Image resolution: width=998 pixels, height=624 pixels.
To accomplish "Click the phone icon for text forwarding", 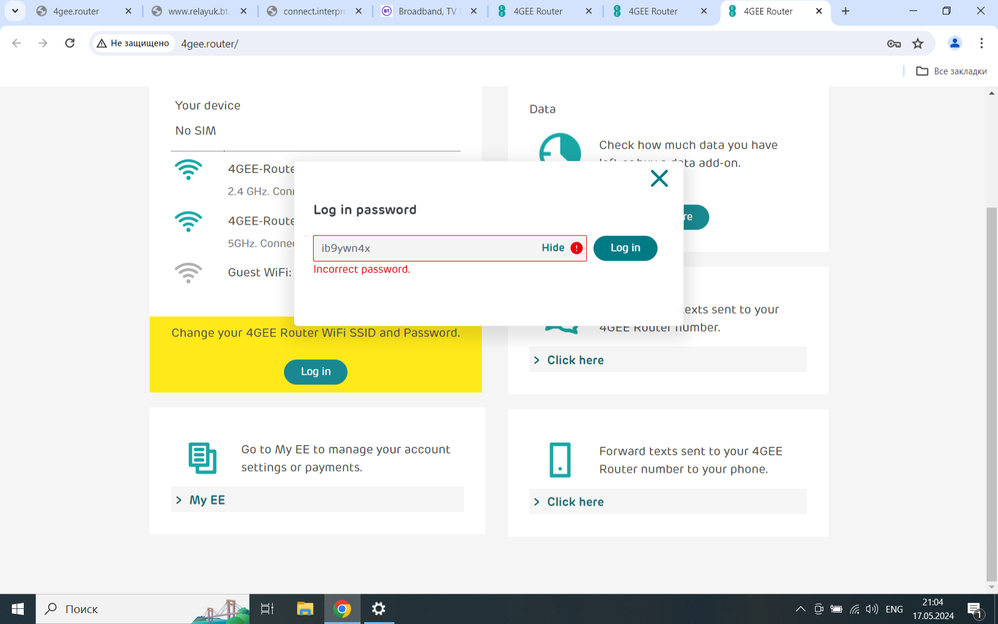I will click(559, 460).
